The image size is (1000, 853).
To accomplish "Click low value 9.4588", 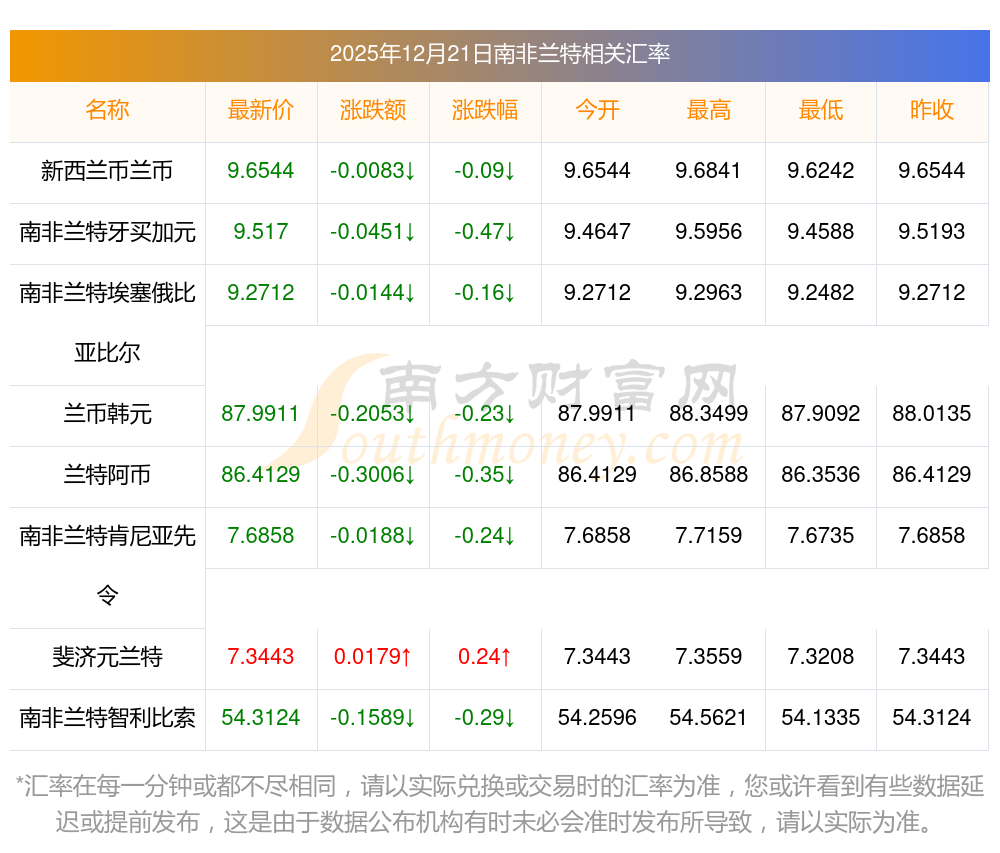I will (x=821, y=231).
